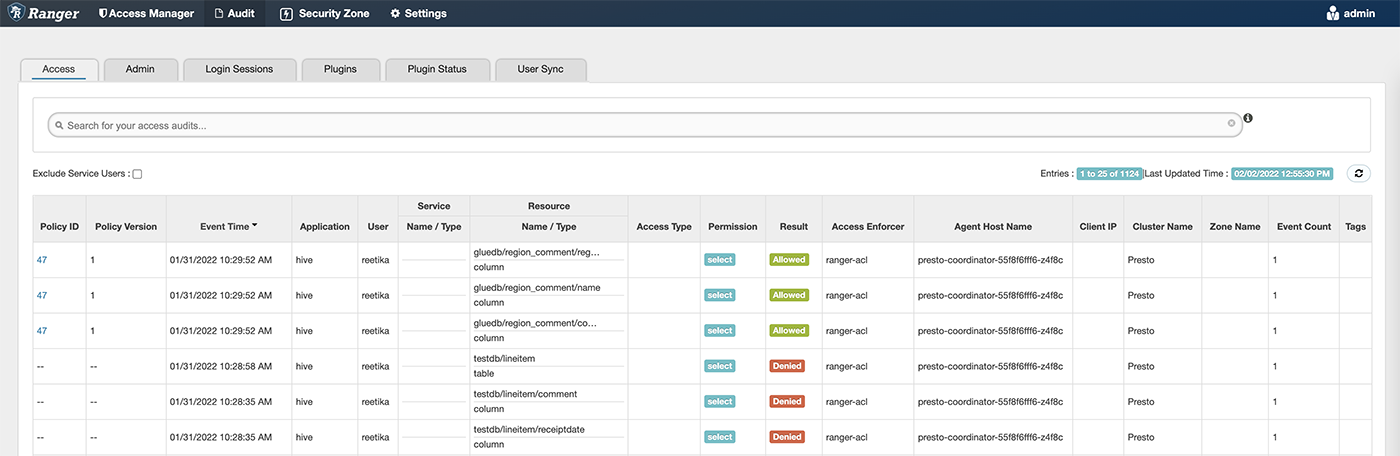Click the Ranger logo
The height and width of the screenshot is (456, 1400).
42,13
